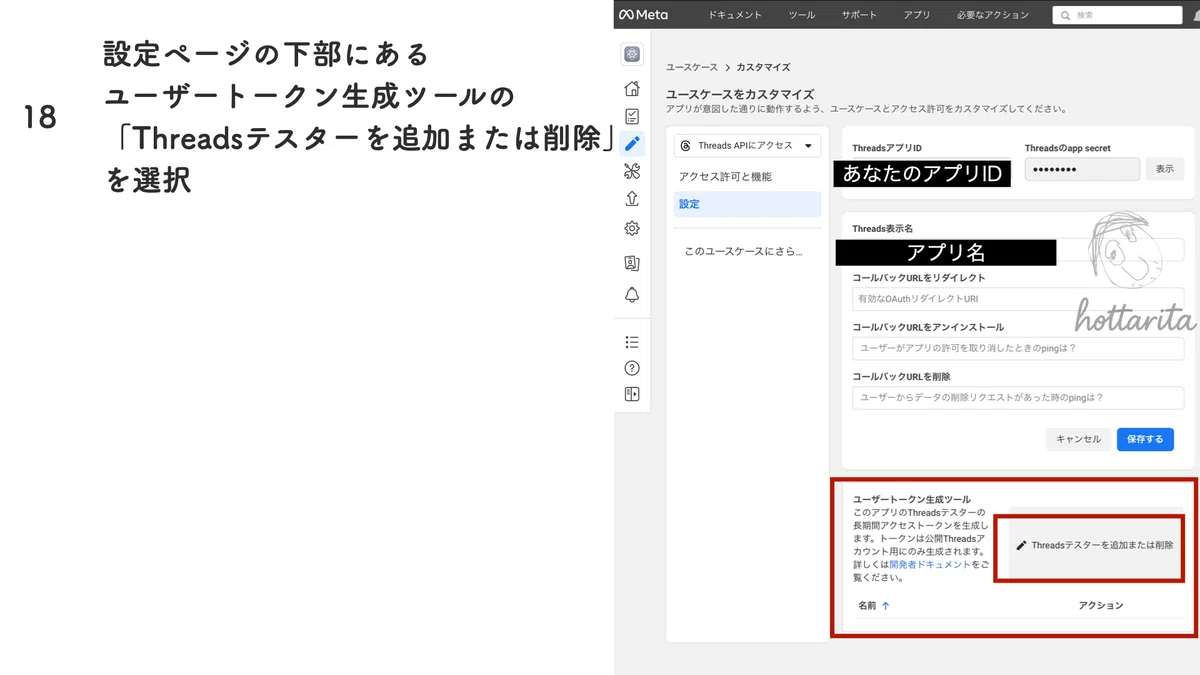This screenshot has width=1200, height=675.
Task: Click the Threads logo in use case selector
Action: 685,146
